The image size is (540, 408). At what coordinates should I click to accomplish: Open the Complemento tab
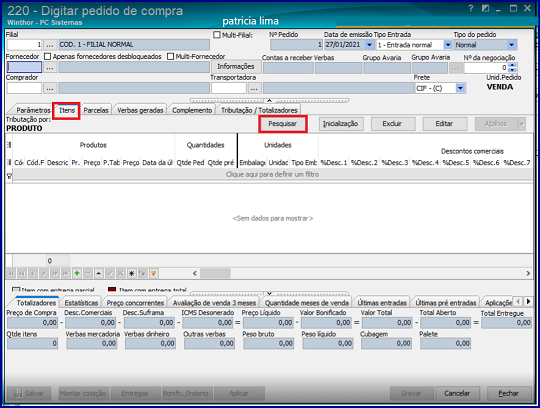(192, 110)
